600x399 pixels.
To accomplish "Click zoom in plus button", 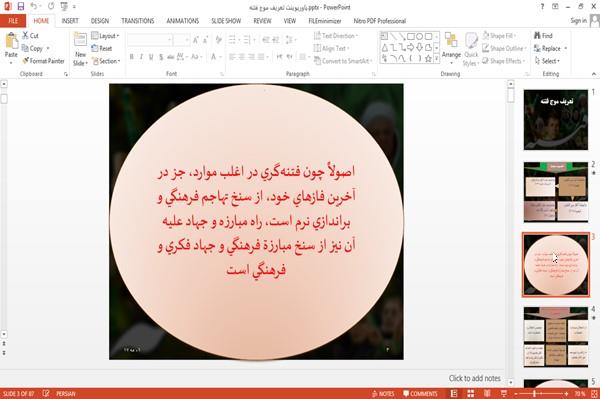I will click(566, 394).
